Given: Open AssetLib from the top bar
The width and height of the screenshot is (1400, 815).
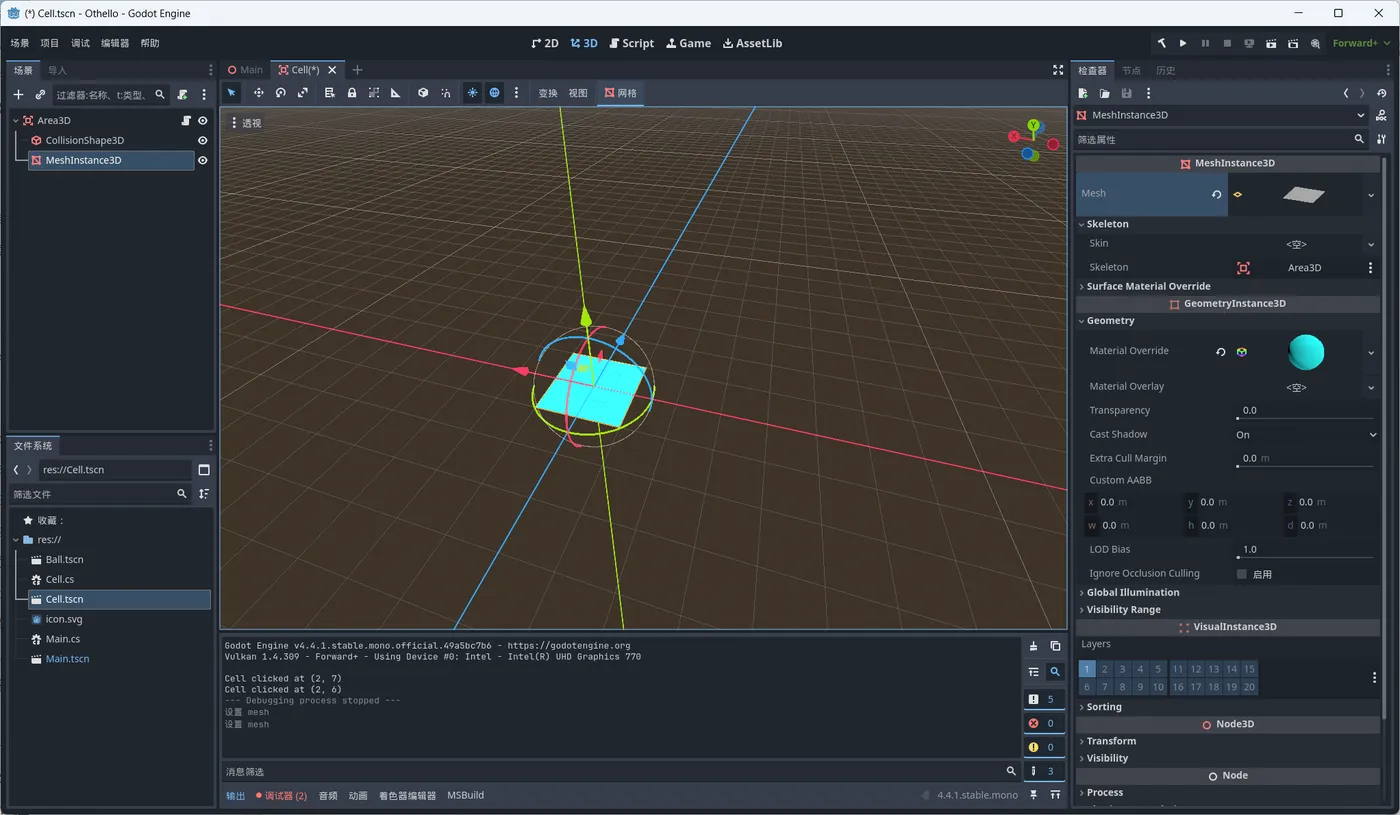Looking at the screenshot, I should [752, 43].
